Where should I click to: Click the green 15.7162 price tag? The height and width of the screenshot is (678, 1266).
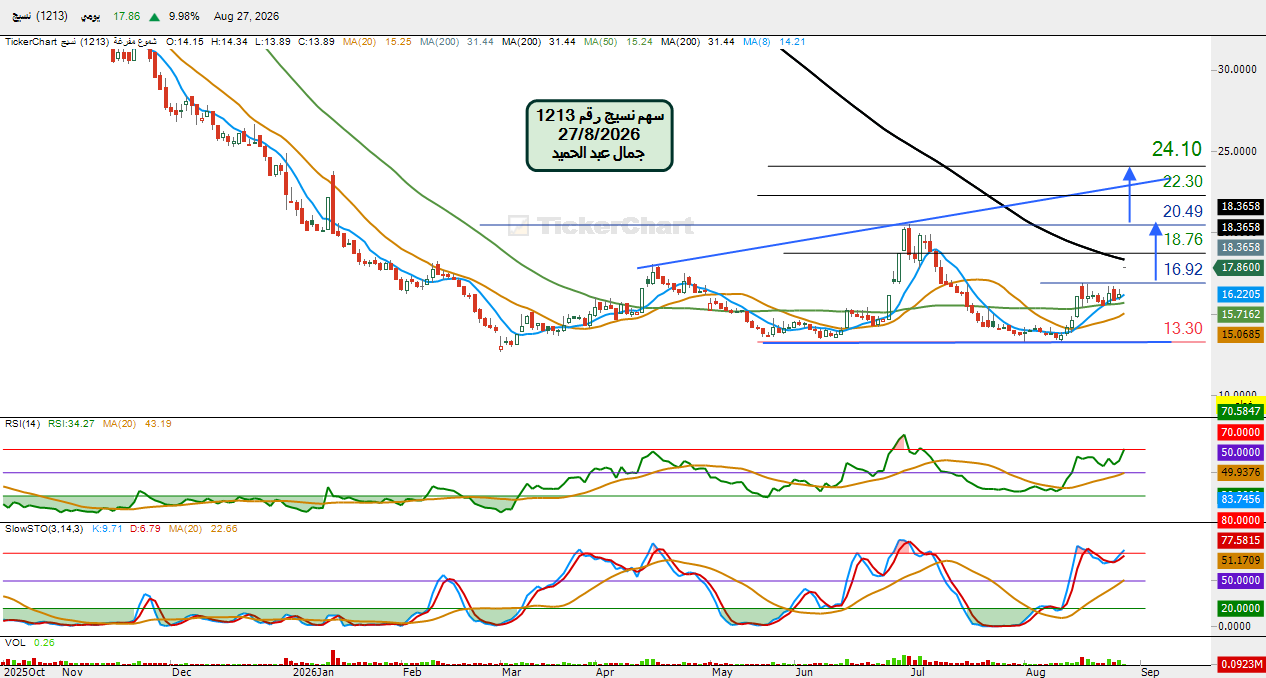tap(1241, 314)
